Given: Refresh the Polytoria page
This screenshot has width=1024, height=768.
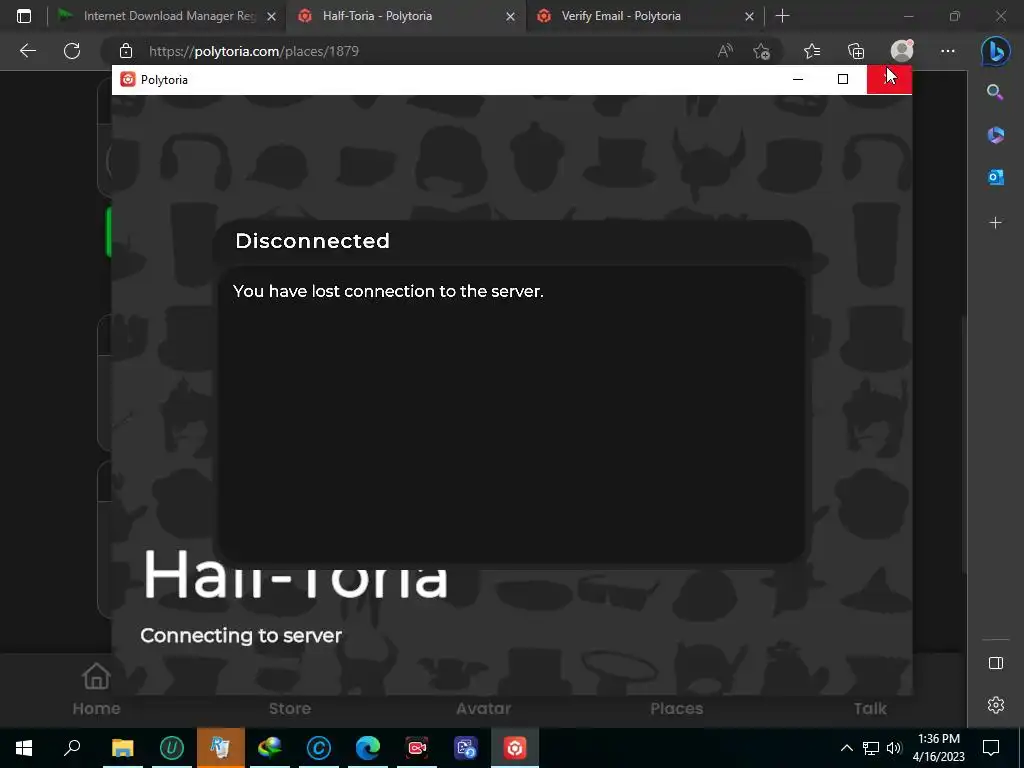Looking at the screenshot, I should pos(72,51).
